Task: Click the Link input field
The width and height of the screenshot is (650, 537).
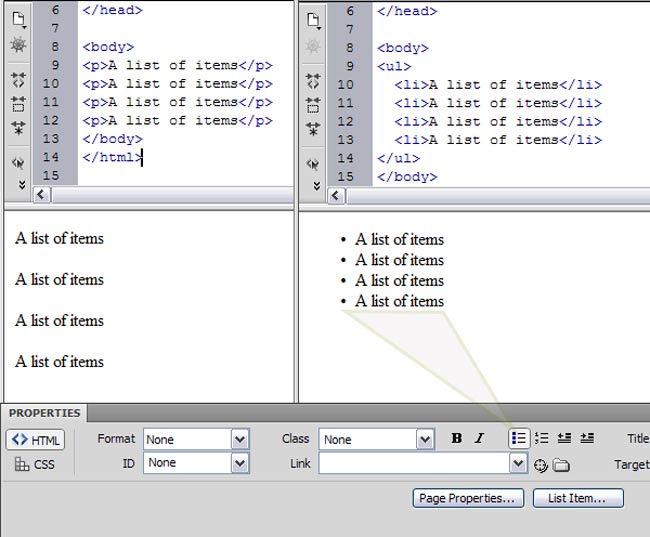Action: (414, 463)
